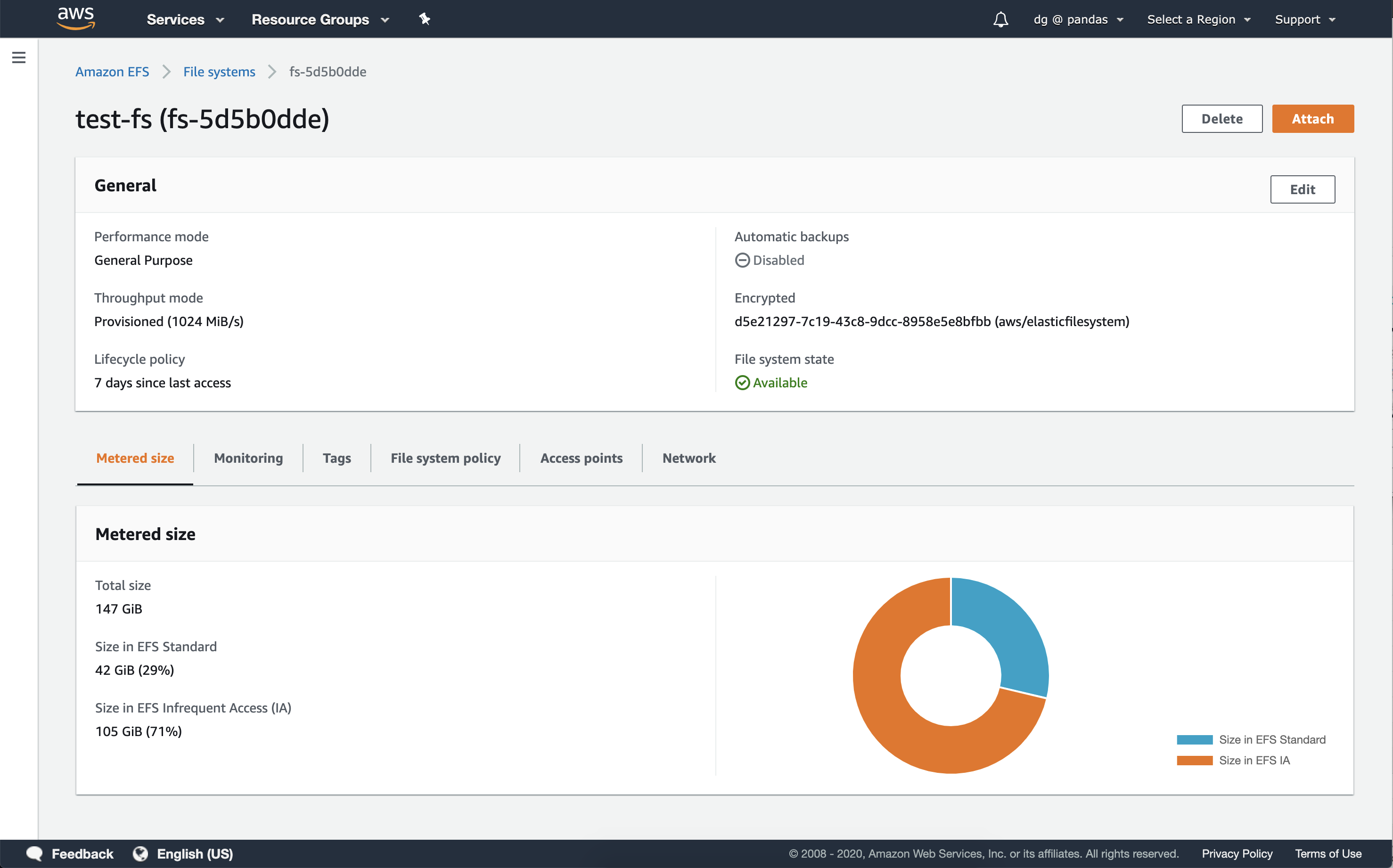Open the Support dropdown menu

tap(1304, 19)
